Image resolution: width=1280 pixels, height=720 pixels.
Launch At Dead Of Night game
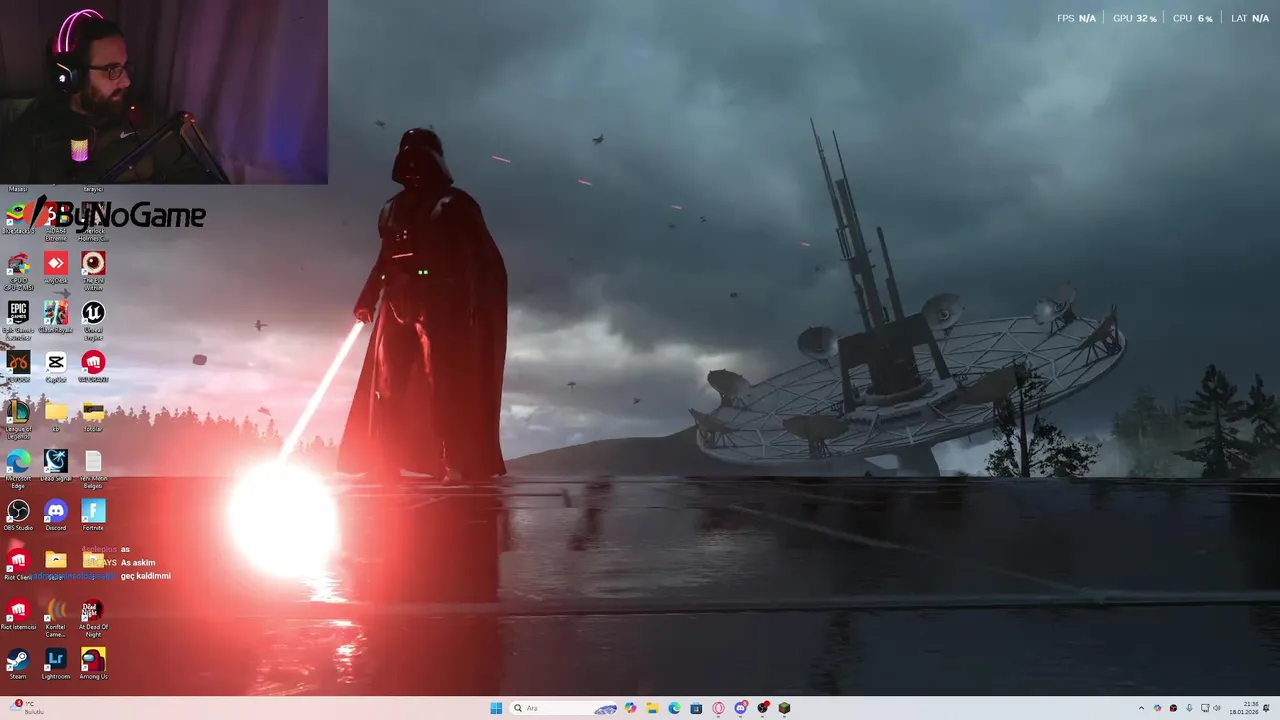point(93,618)
